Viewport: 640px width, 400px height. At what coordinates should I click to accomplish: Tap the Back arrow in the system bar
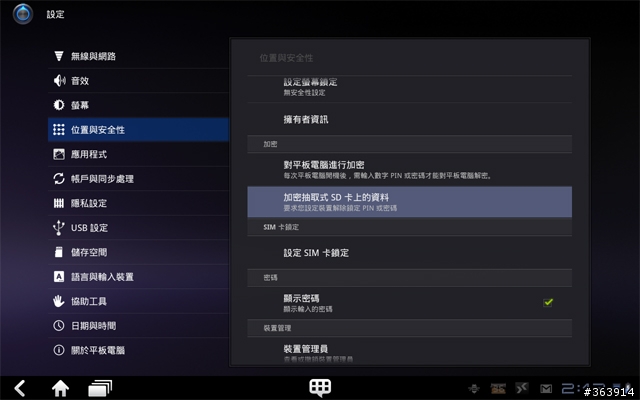tap(20, 388)
